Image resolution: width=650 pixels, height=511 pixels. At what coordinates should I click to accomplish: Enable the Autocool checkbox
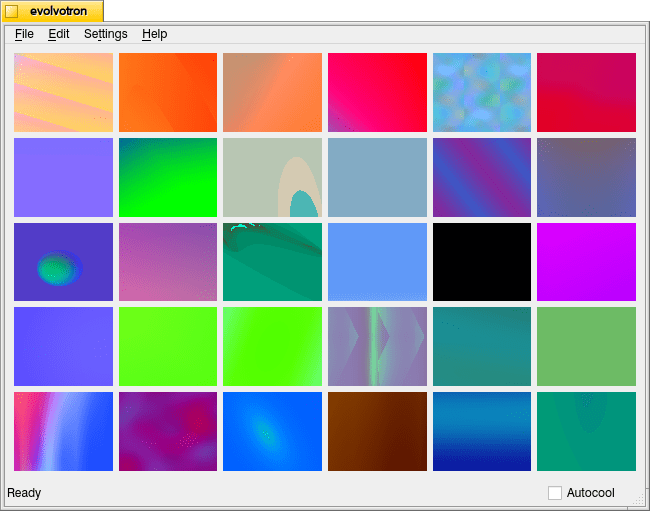[x=555, y=493]
